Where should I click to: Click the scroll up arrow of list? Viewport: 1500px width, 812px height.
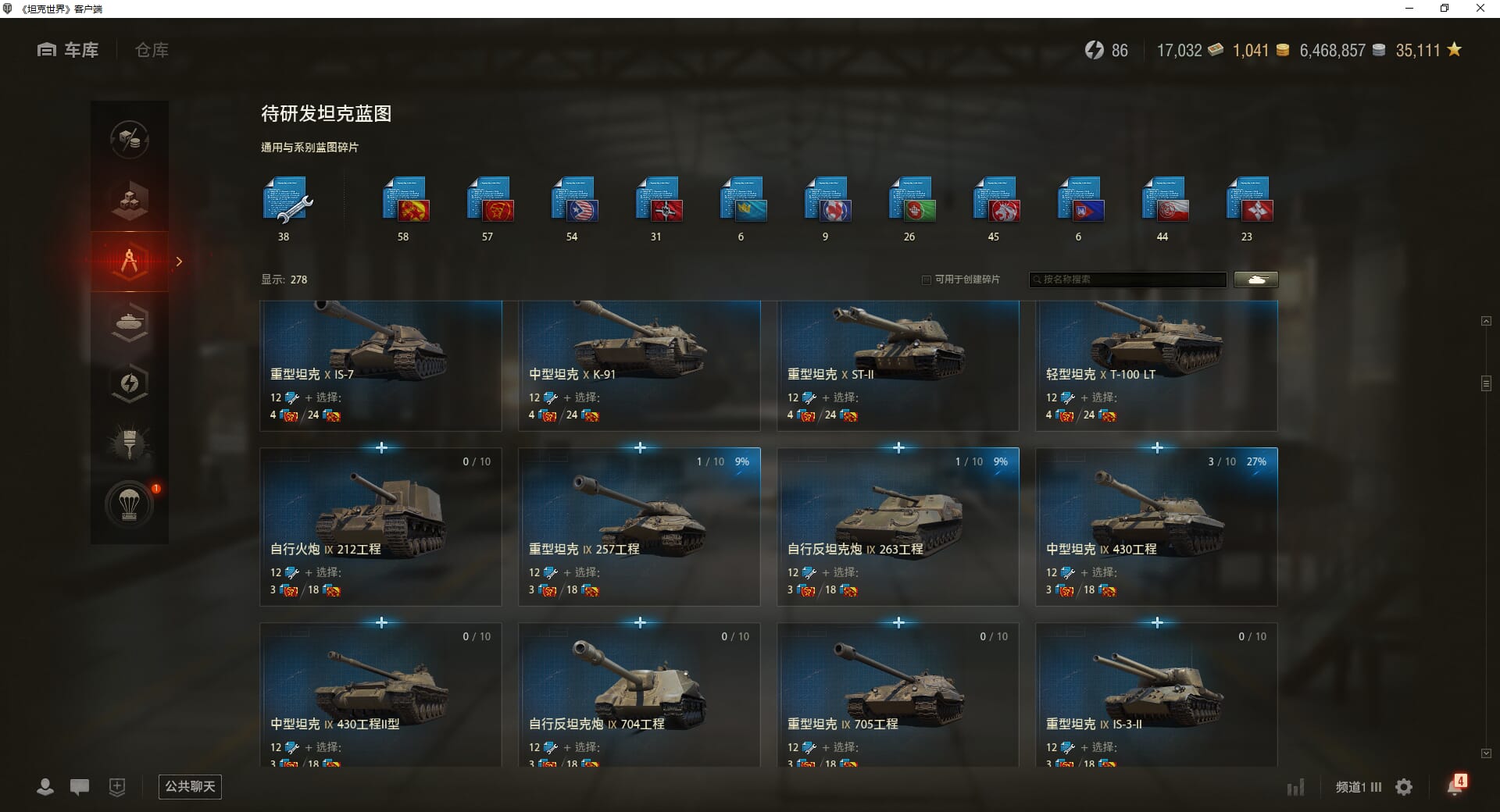point(1486,321)
